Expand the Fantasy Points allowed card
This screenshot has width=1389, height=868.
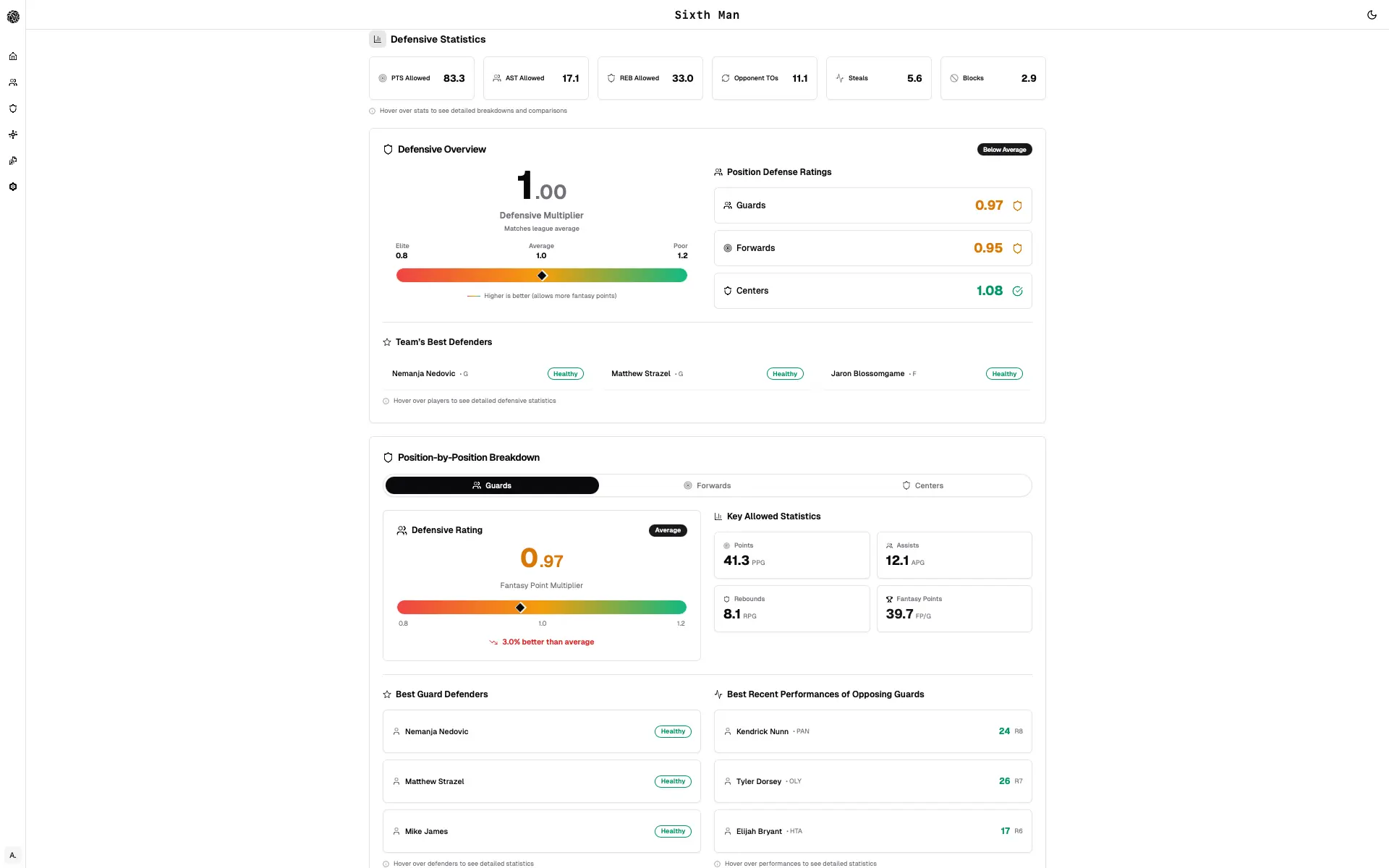(953, 608)
